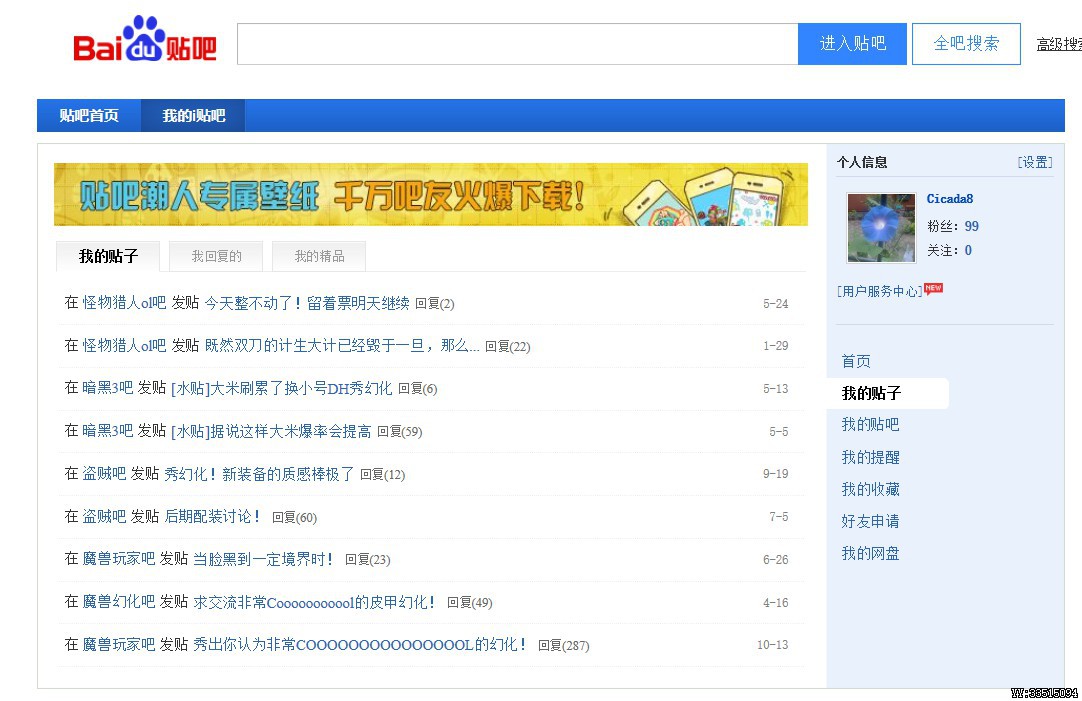Click the username Cicada8 link

950,199
